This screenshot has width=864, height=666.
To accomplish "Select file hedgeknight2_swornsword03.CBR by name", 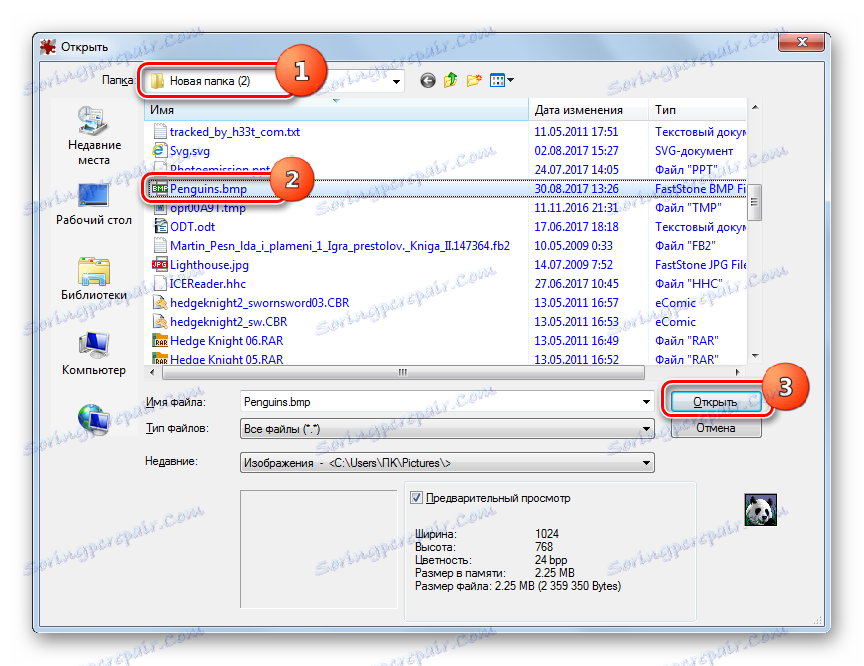I will pyautogui.click(x=260, y=302).
